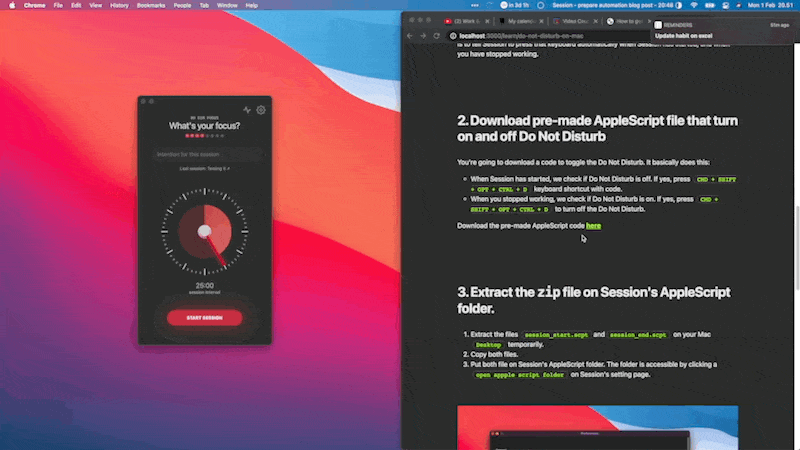Screen dimensions: 800x450
Task: Click the site info icon in address bar
Action: 453,36
